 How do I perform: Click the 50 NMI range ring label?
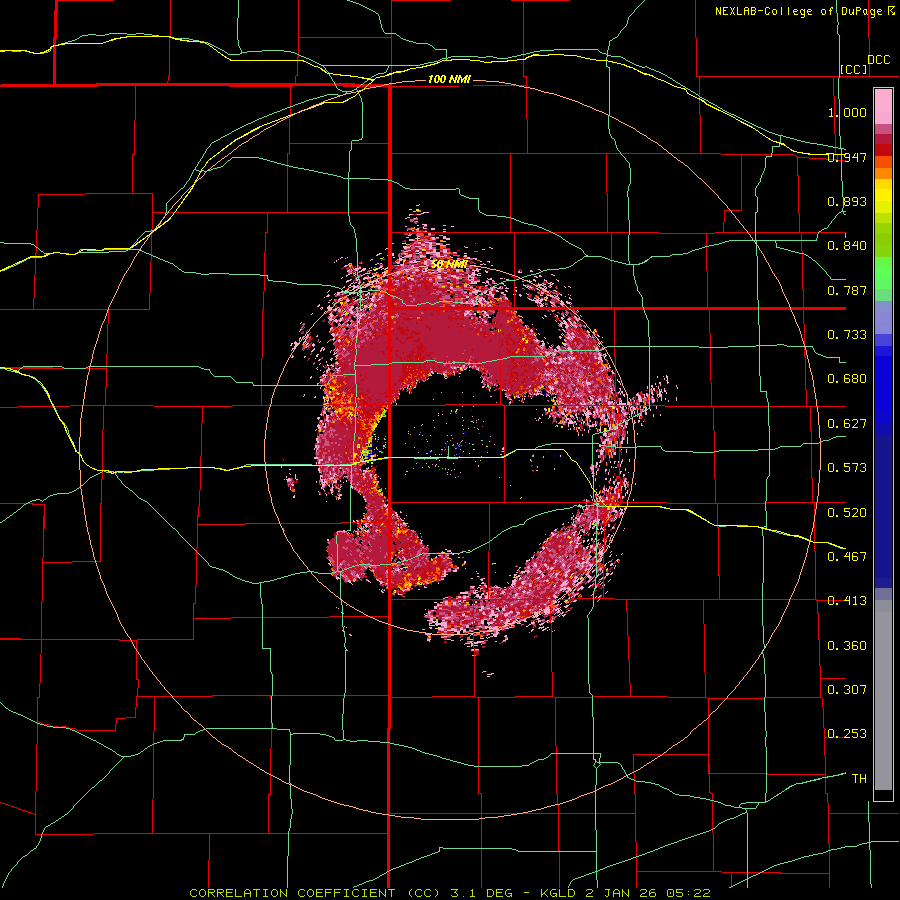[449, 264]
